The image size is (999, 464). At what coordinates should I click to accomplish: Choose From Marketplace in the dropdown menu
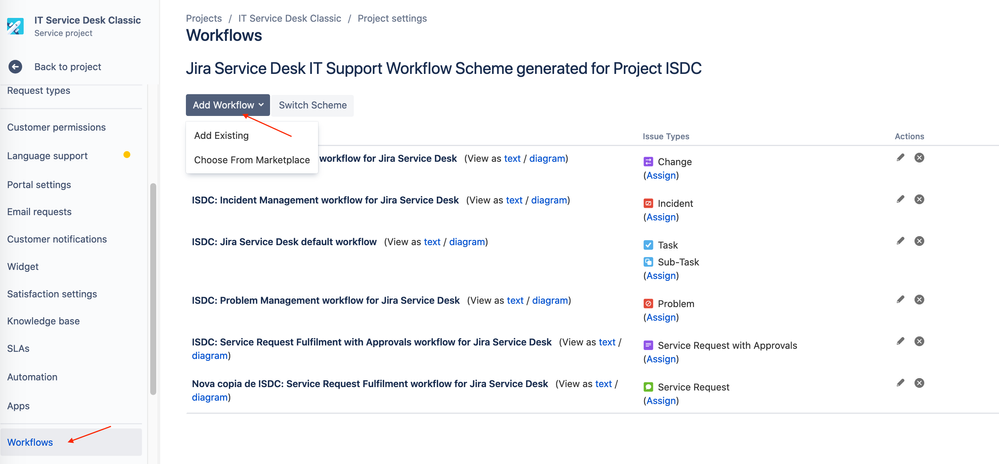coord(252,160)
